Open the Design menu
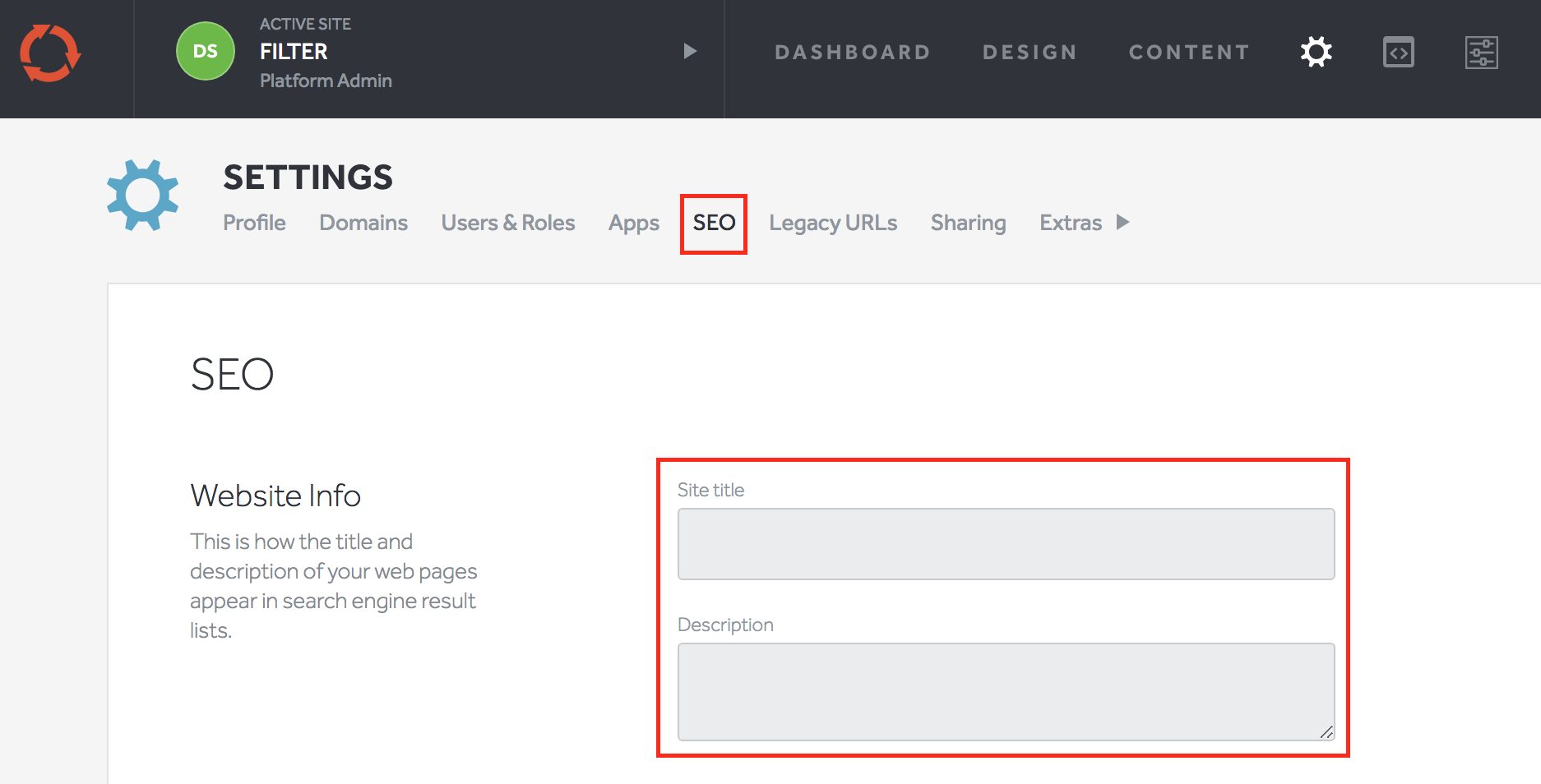The height and width of the screenshot is (784, 1541). click(x=1030, y=53)
